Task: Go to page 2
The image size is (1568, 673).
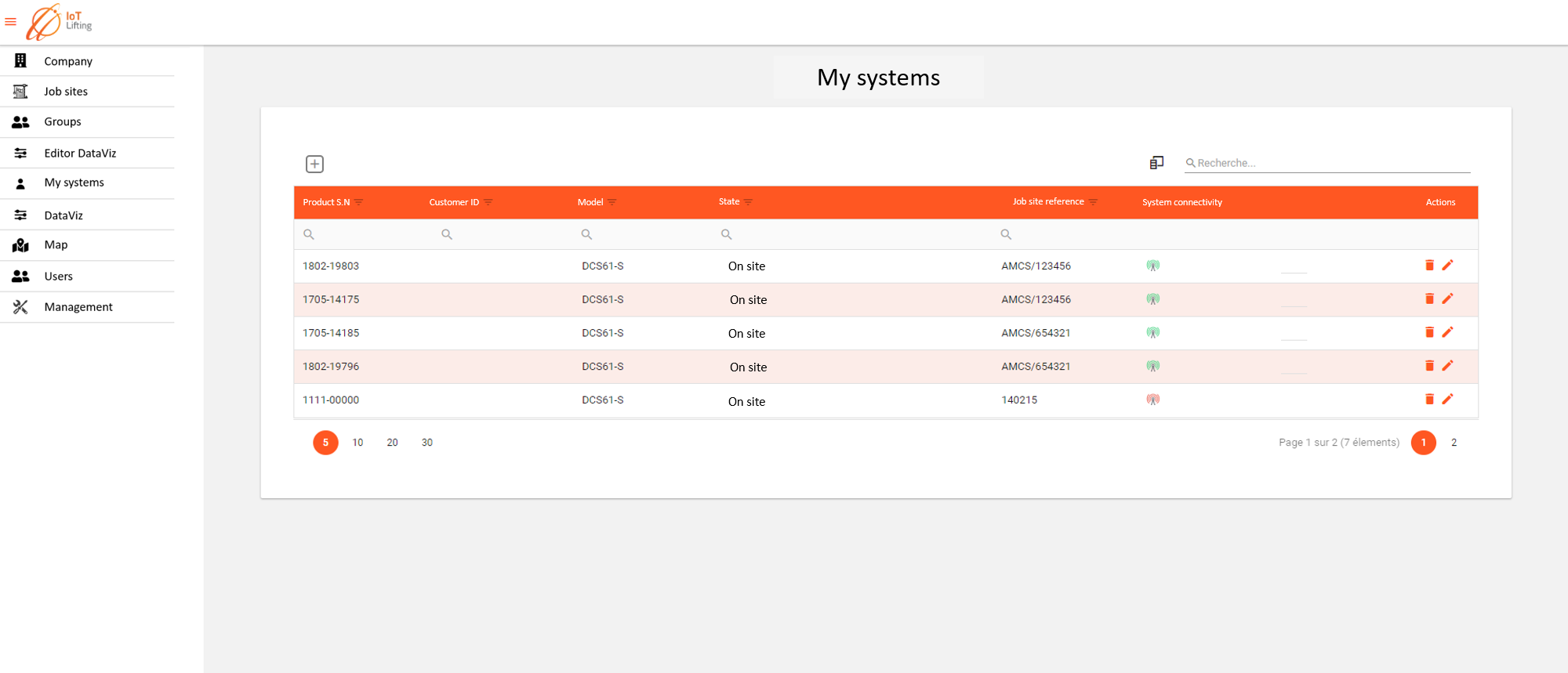Action: tap(1454, 443)
